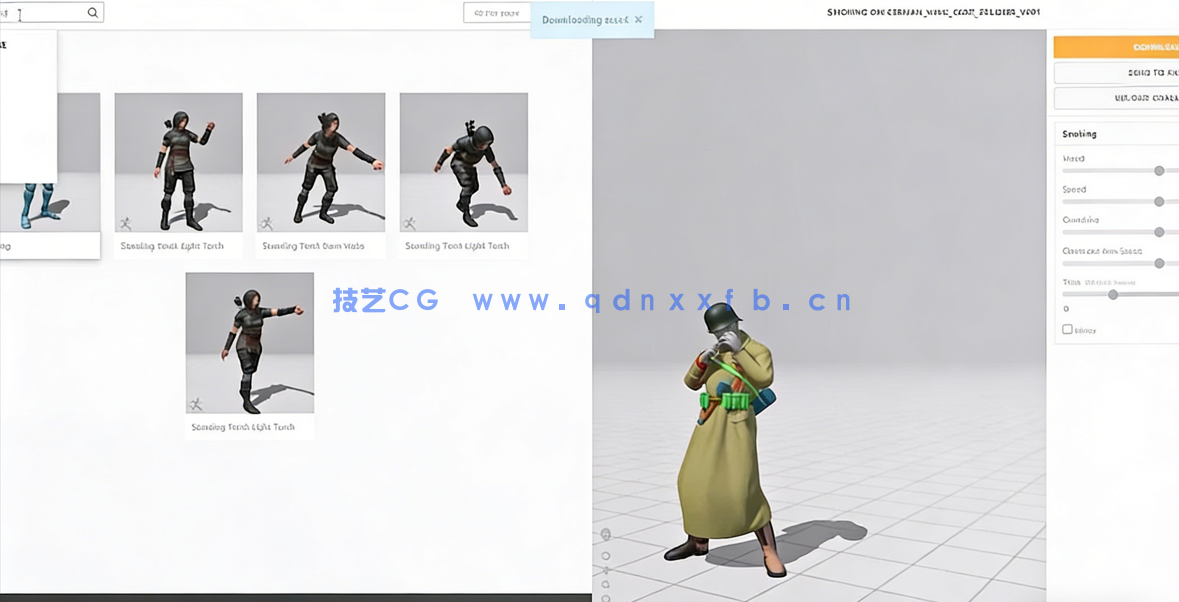Viewport: 1179px width, 602px height.
Task: Click inside the animation search field
Action: (x=45, y=12)
